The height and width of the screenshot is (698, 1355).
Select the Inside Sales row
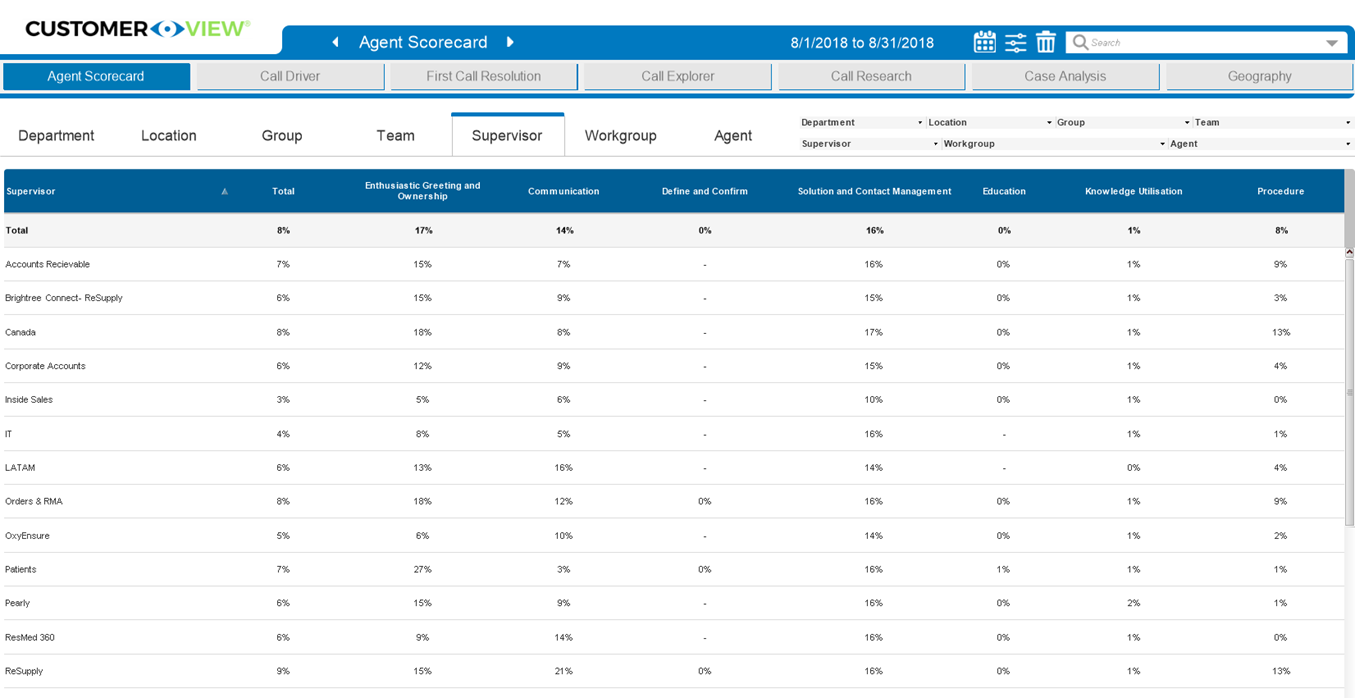click(x=673, y=400)
